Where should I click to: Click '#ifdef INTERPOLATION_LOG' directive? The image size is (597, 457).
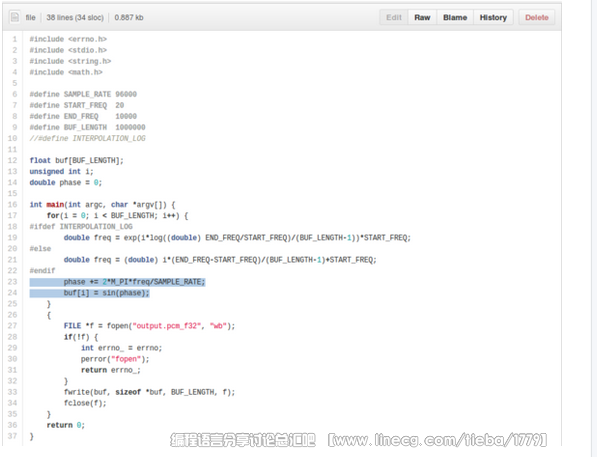point(81,227)
